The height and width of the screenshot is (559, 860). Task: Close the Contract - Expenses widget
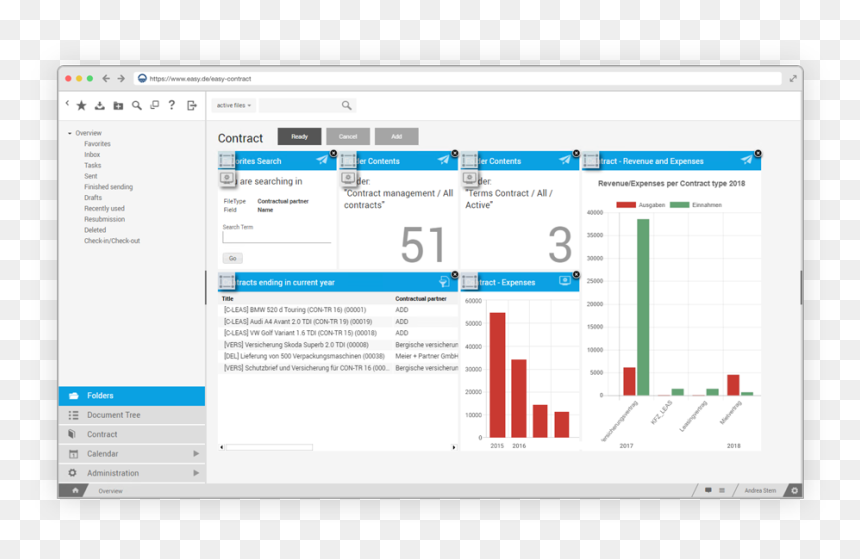[576, 274]
